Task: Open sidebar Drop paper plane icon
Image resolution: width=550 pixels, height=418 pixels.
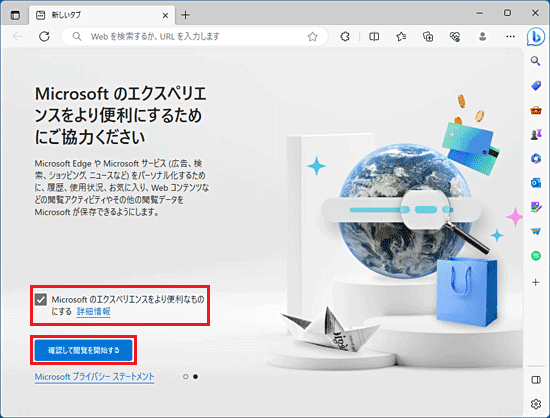Action: pos(536,231)
